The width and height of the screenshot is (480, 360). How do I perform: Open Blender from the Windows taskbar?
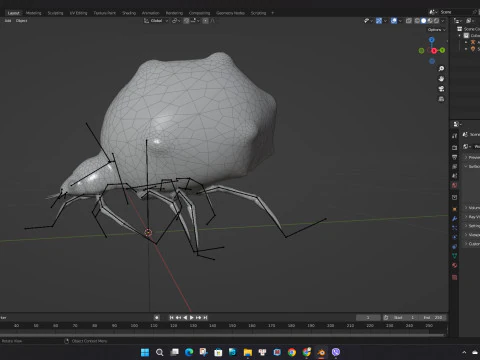pyautogui.click(x=321, y=352)
